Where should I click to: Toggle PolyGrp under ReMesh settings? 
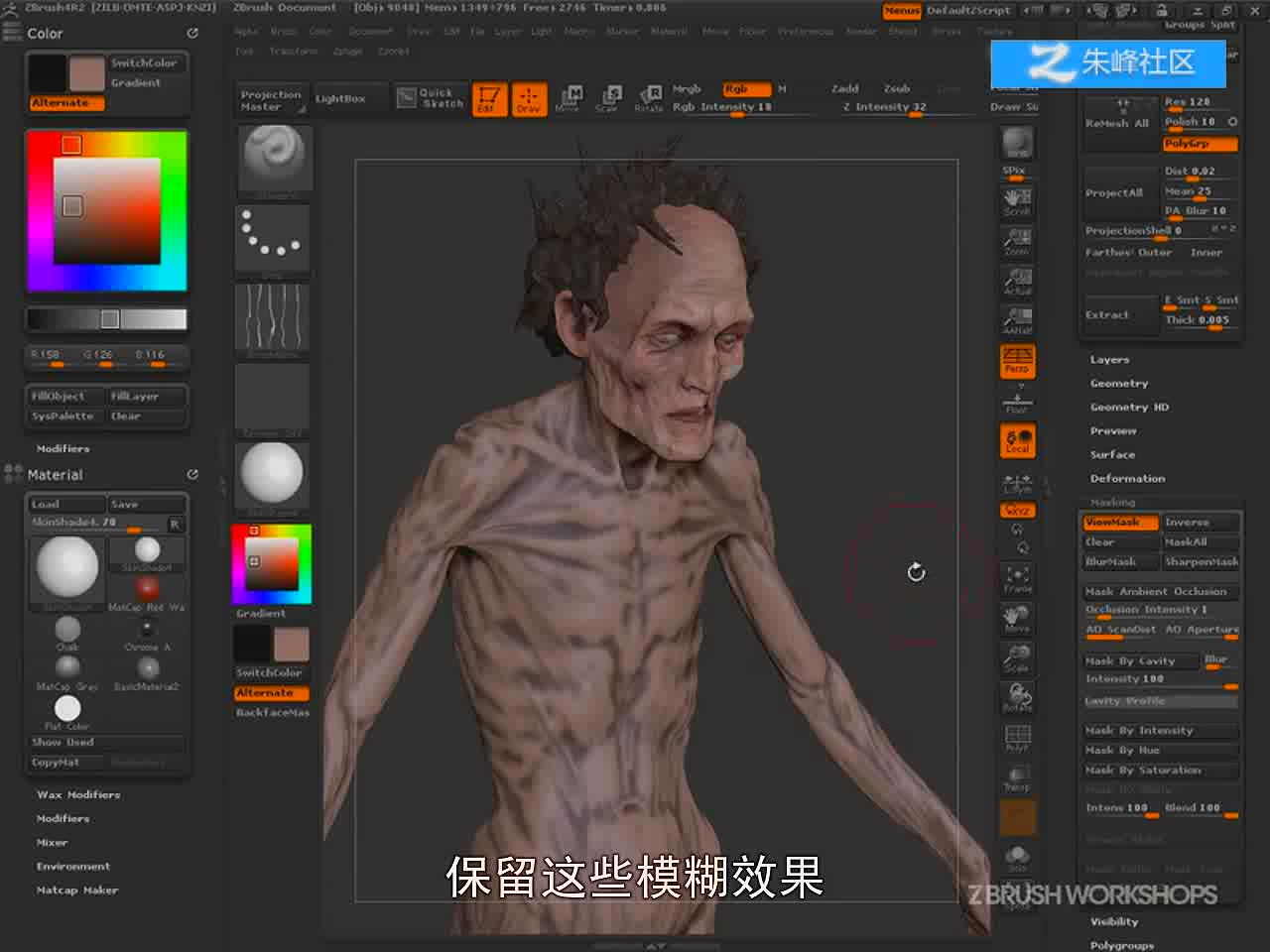[1201, 144]
